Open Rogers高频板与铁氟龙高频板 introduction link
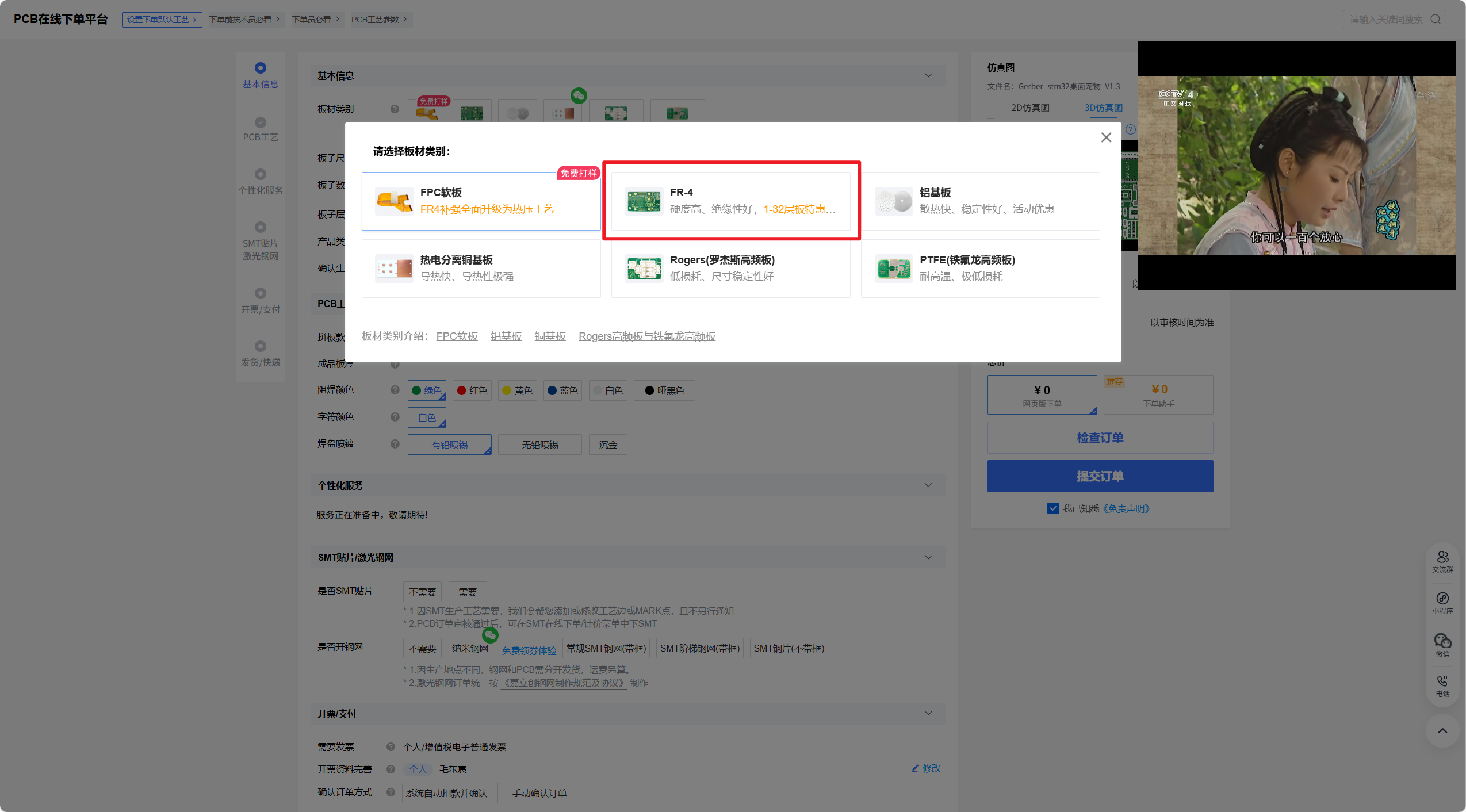This screenshot has width=1466, height=812. 647,336
